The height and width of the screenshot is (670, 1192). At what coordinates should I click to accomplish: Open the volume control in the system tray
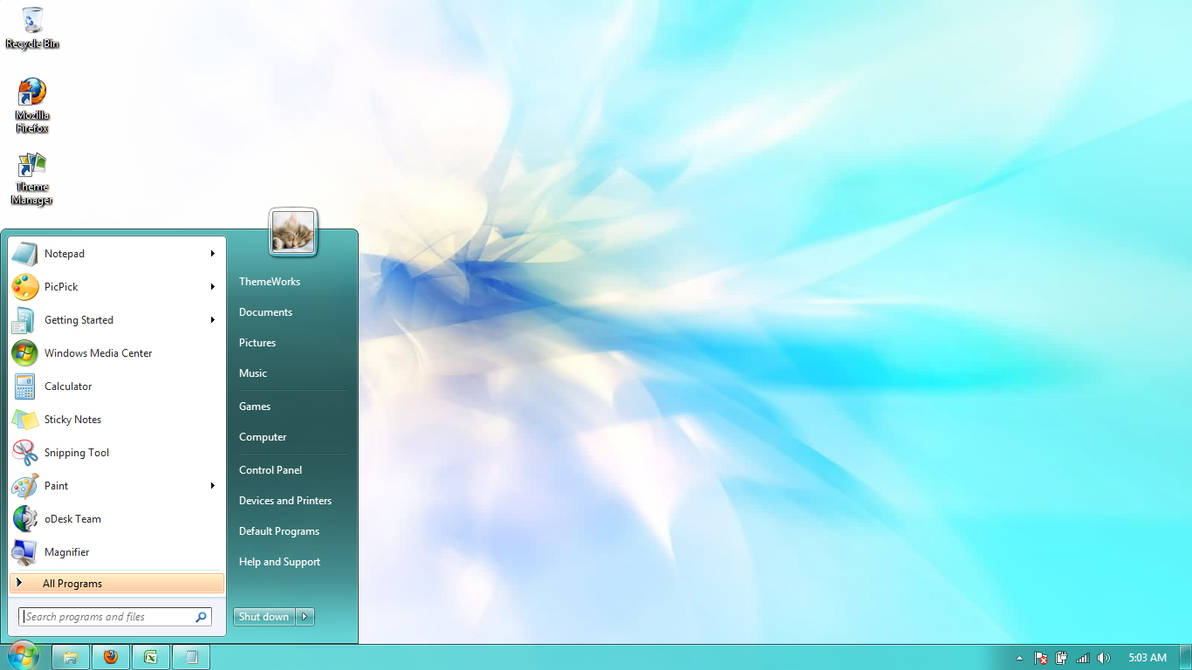[x=1103, y=657]
